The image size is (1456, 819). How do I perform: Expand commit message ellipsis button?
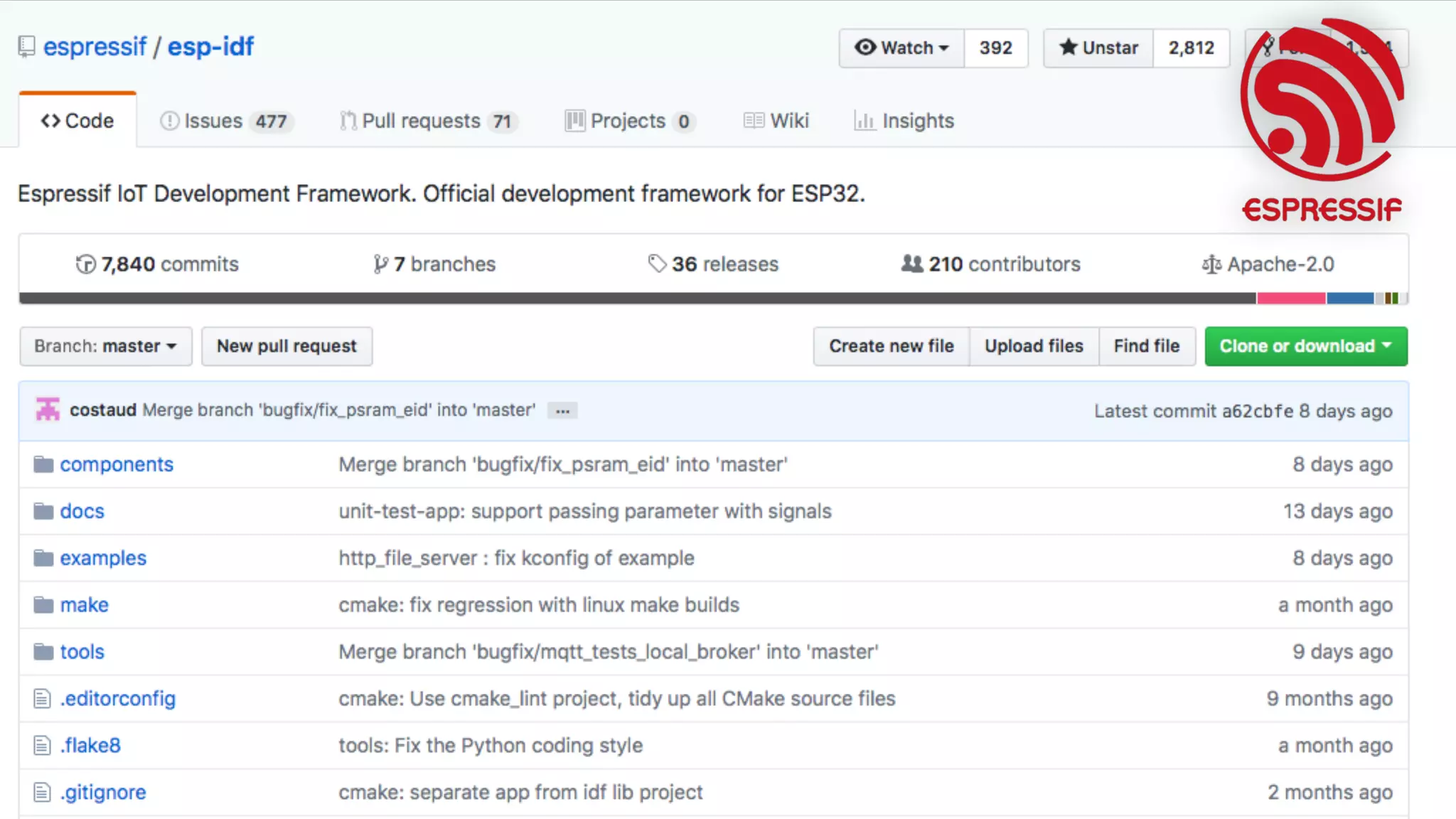click(562, 411)
